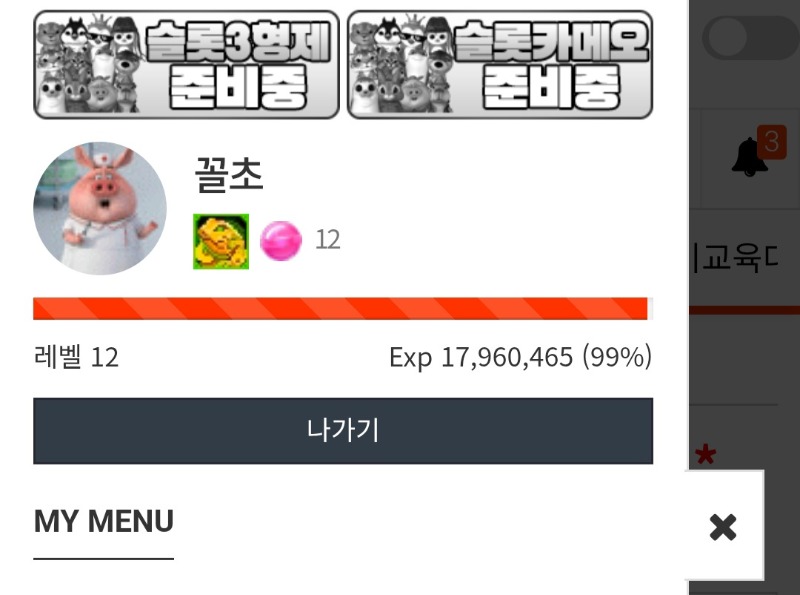
Task: Click animal characters in 슬롯3형제 banner
Action: 89,64
